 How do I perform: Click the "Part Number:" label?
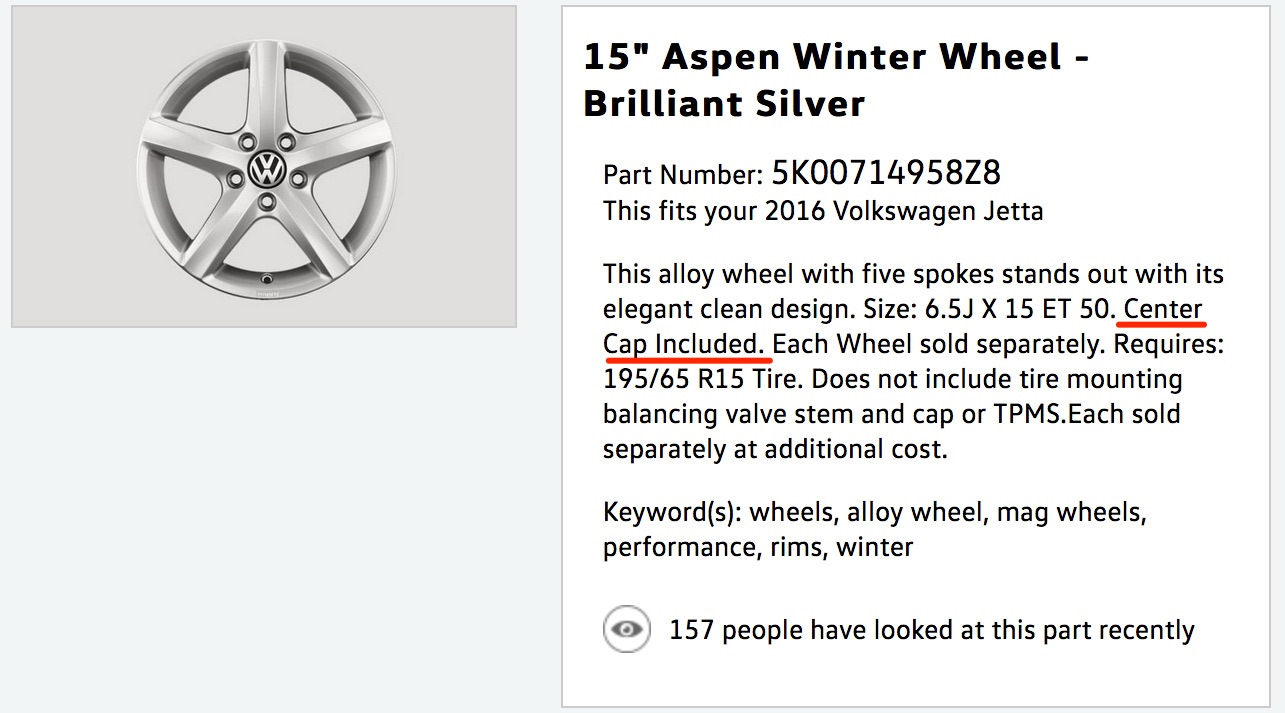click(x=683, y=176)
